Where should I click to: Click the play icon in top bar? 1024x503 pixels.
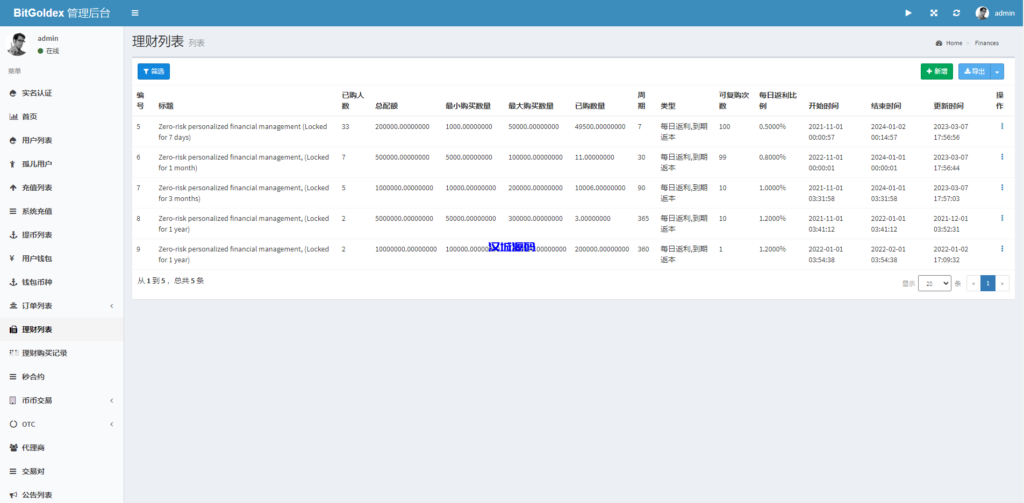coord(908,13)
